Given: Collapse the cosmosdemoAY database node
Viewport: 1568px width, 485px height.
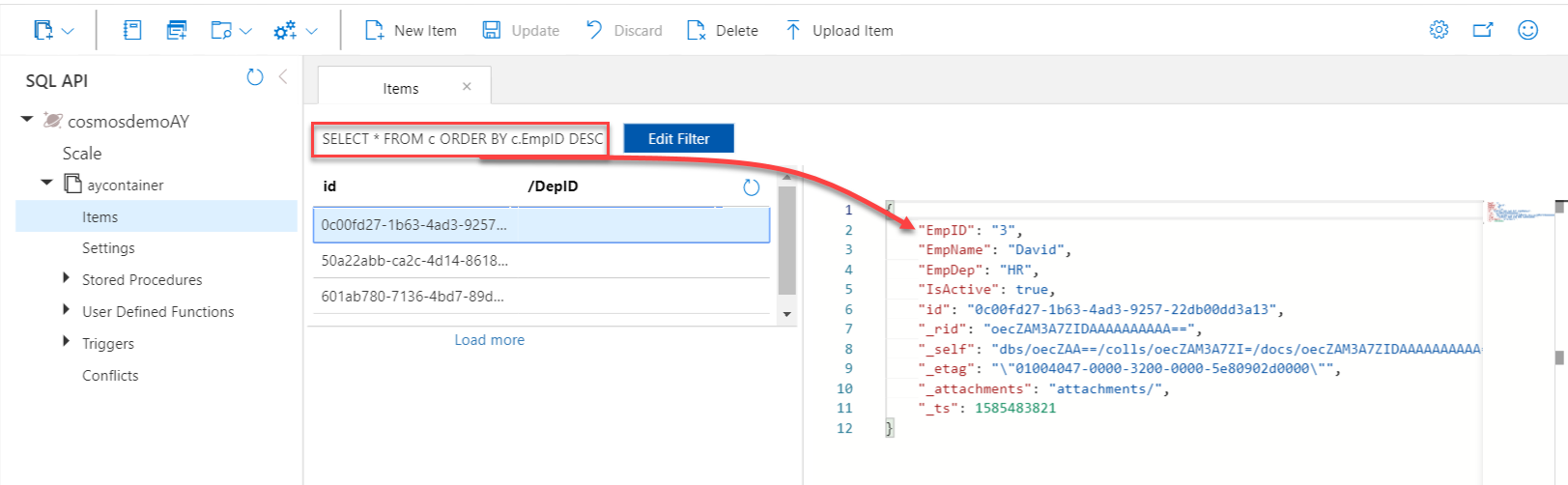Looking at the screenshot, I should 27,120.
